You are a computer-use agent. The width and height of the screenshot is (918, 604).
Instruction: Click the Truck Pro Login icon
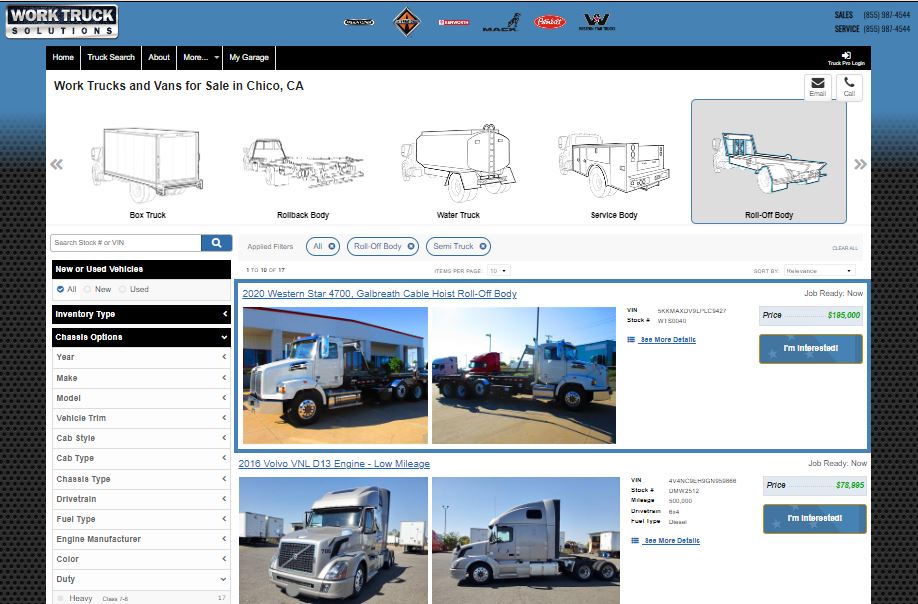846,56
